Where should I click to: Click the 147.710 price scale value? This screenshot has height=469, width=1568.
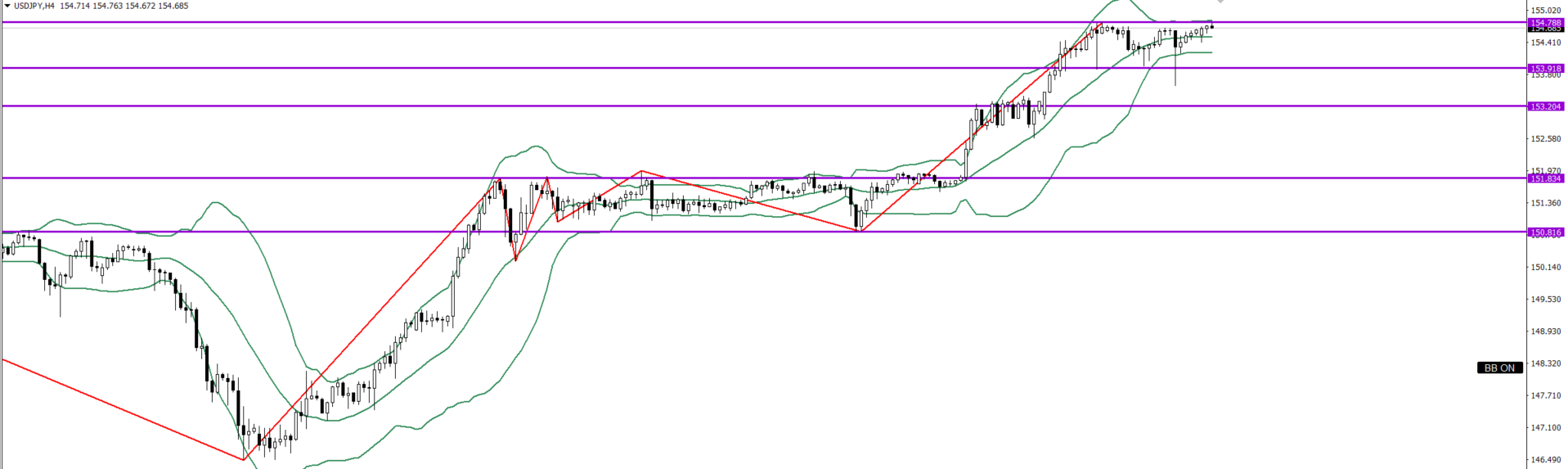(x=1546, y=396)
